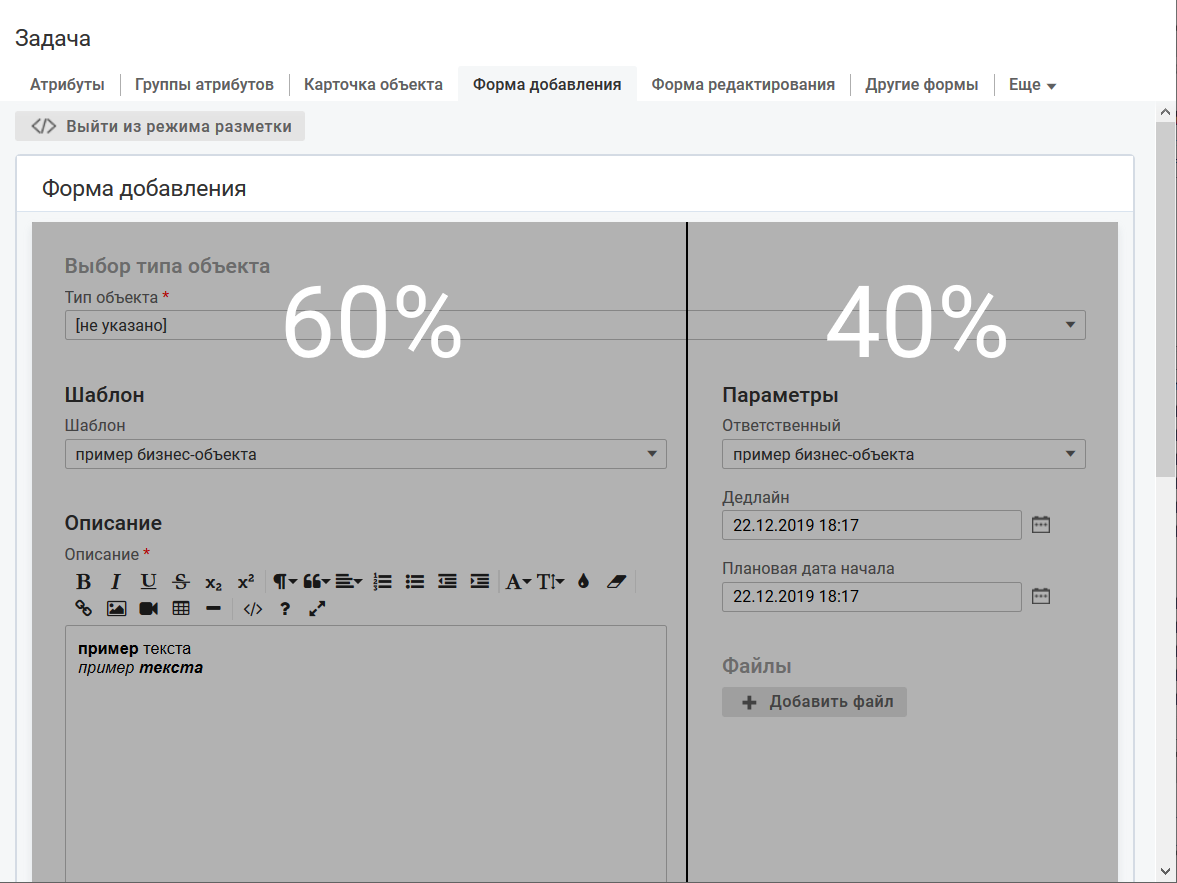1177x883 pixels.
Task: Click the insert video icon
Action: (x=148, y=608)
